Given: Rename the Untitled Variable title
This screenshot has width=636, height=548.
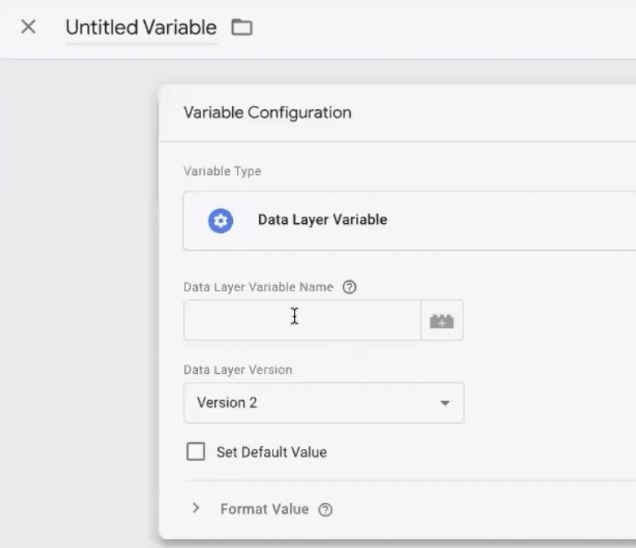Looking at the screenshot, I should tap(141, 28).
